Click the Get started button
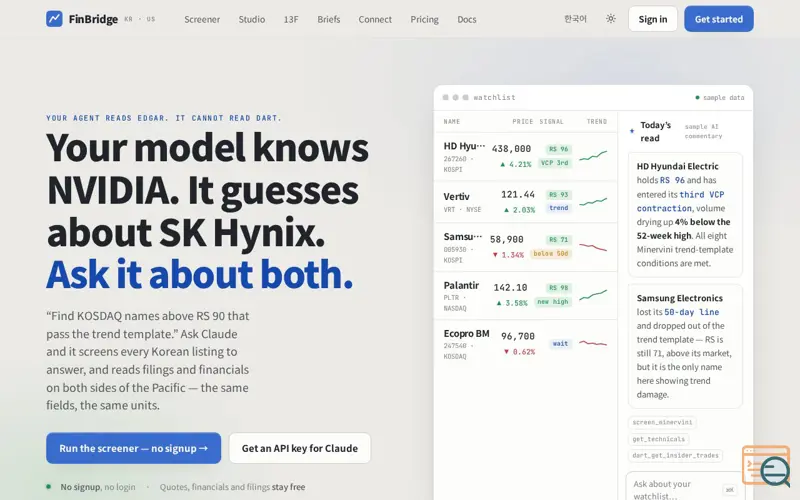The height and width of the screenshot is (500, 800). tap(718, 19)
